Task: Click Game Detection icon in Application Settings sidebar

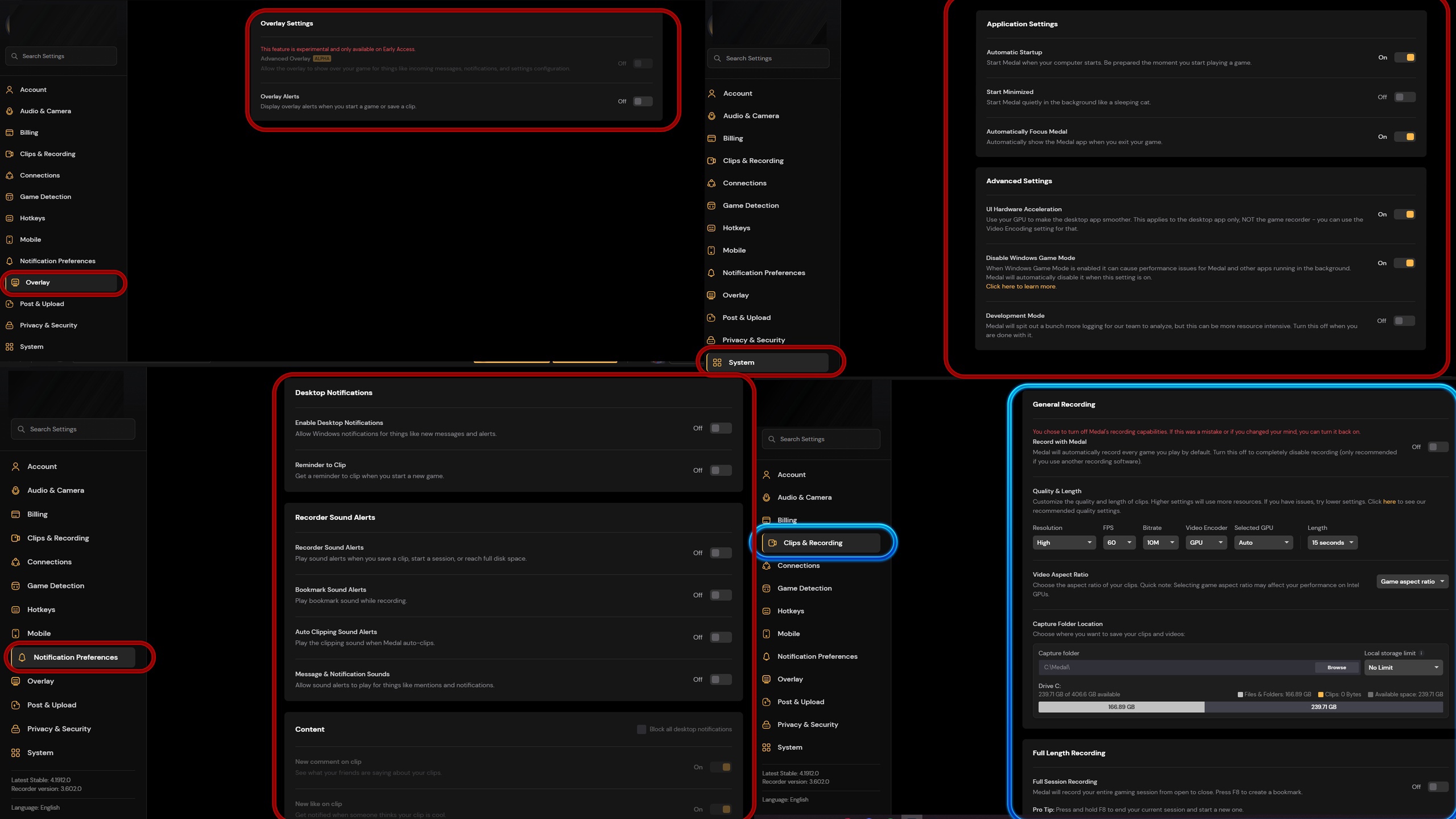Action: (712, 206)
